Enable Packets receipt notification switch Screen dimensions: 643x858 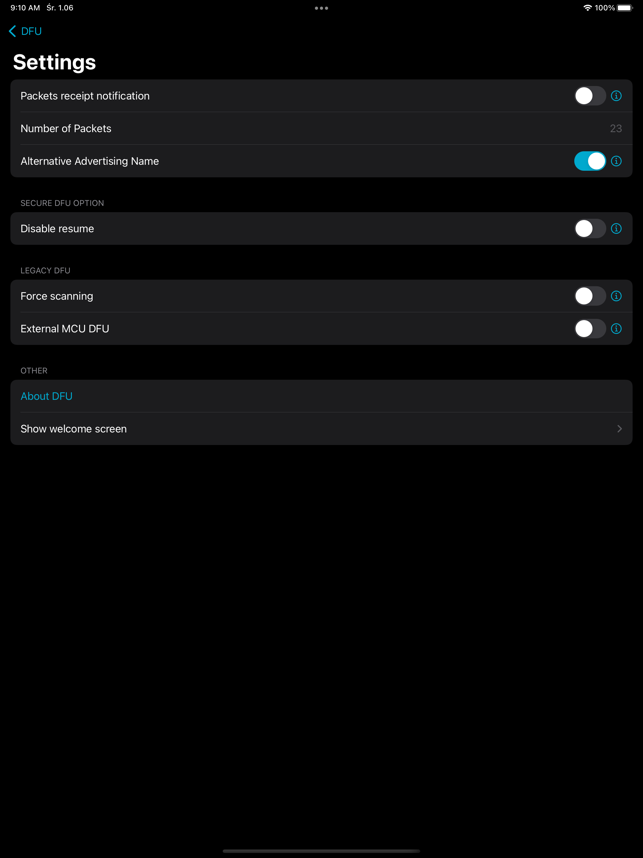point(590,96)
